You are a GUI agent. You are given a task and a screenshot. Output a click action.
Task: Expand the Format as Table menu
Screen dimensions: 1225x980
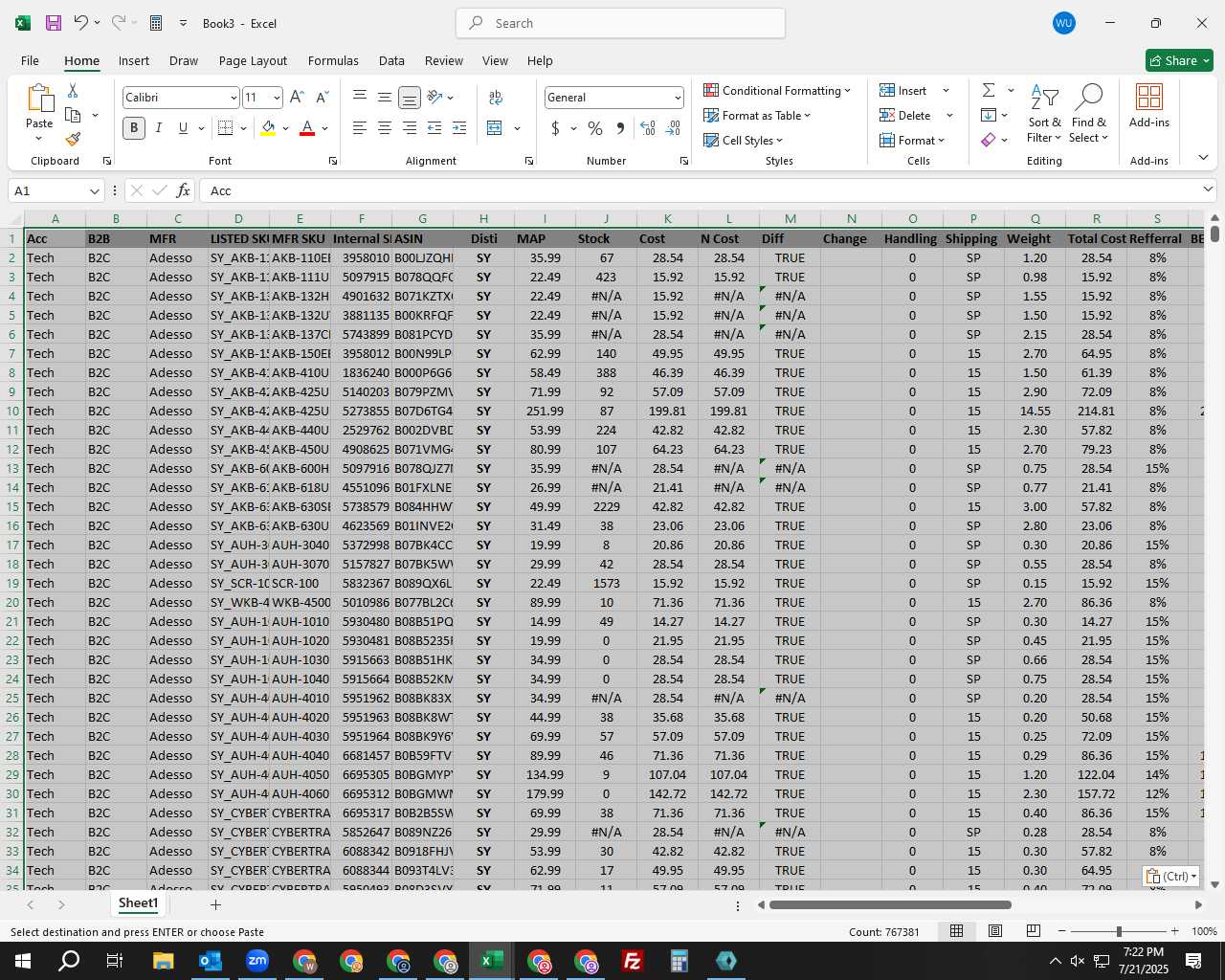coord(757,115)
